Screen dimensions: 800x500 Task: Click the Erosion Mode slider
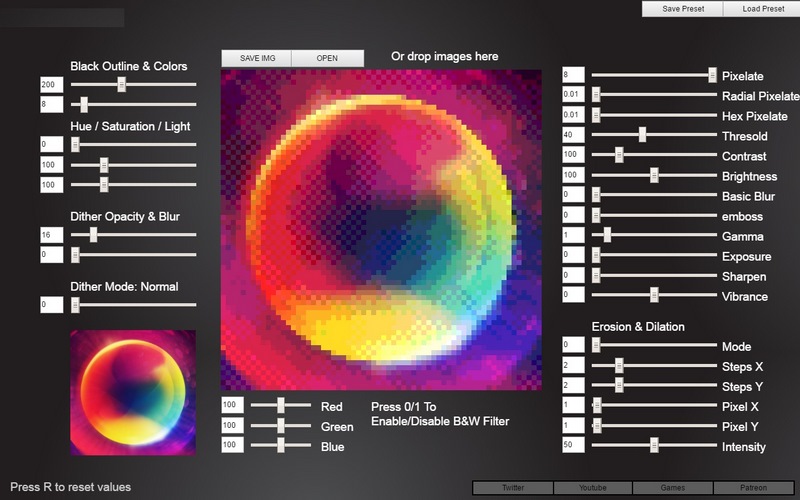654,345
